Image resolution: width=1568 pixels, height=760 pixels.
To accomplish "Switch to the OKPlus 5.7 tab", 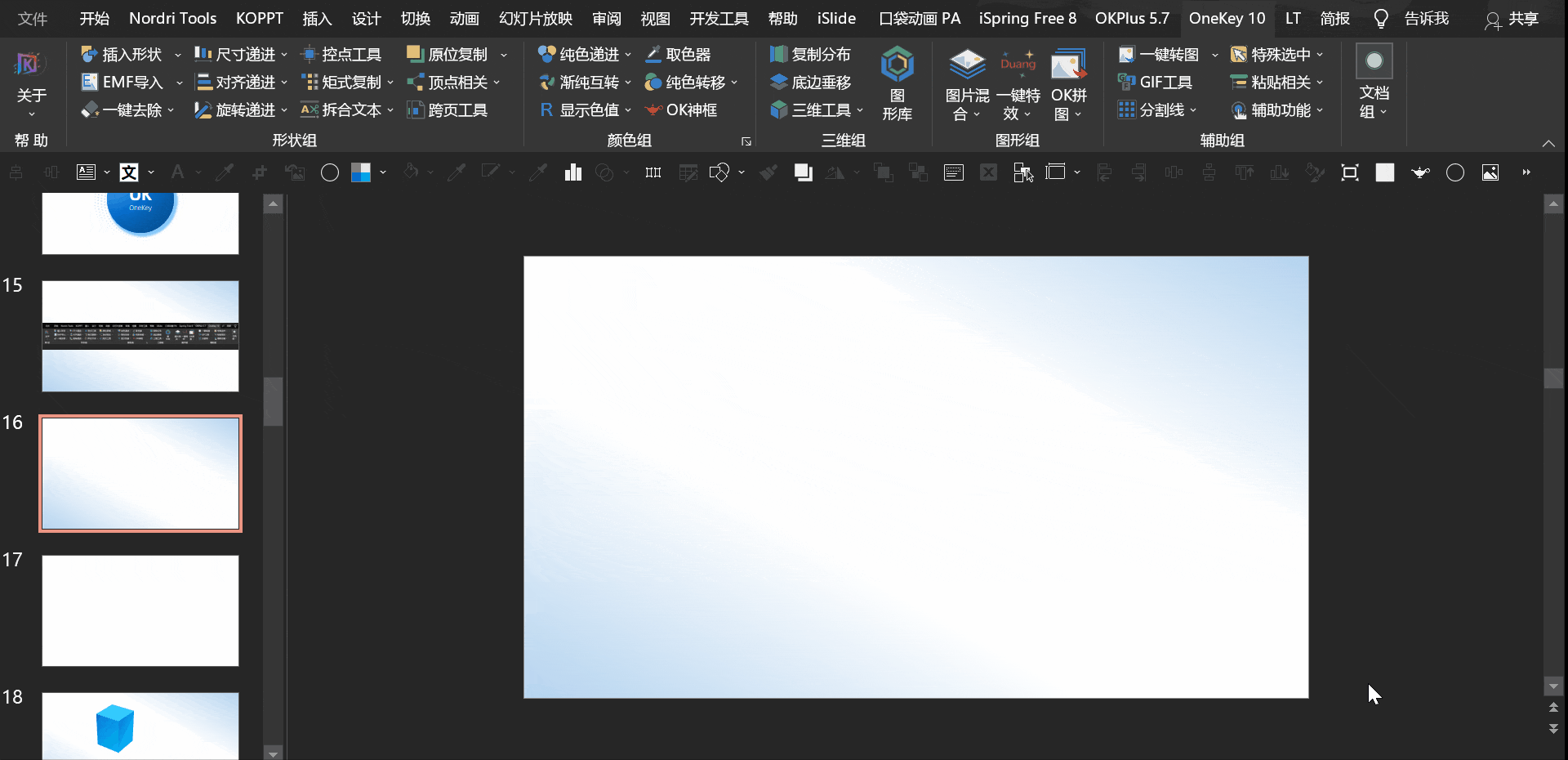I will point(1132,19).
